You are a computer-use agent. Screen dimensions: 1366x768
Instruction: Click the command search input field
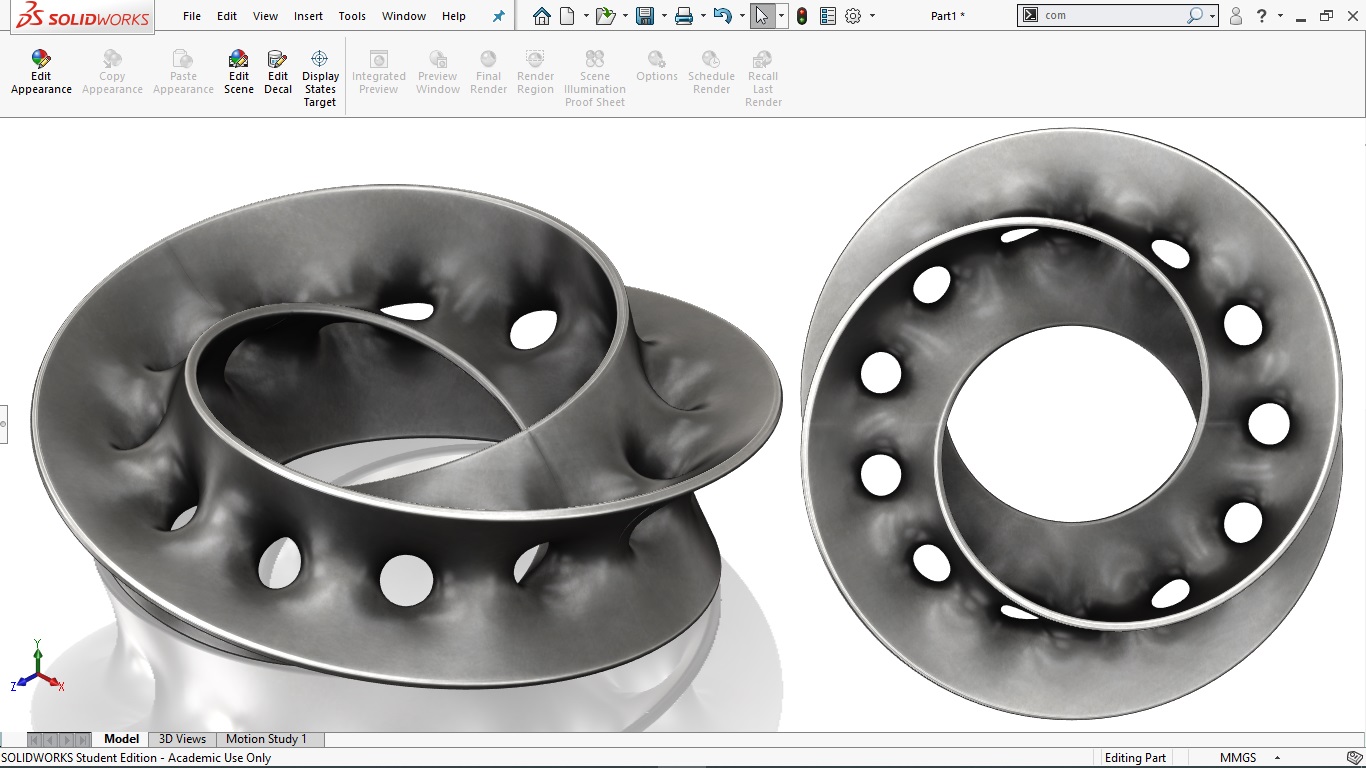[x=1112, y=16]
